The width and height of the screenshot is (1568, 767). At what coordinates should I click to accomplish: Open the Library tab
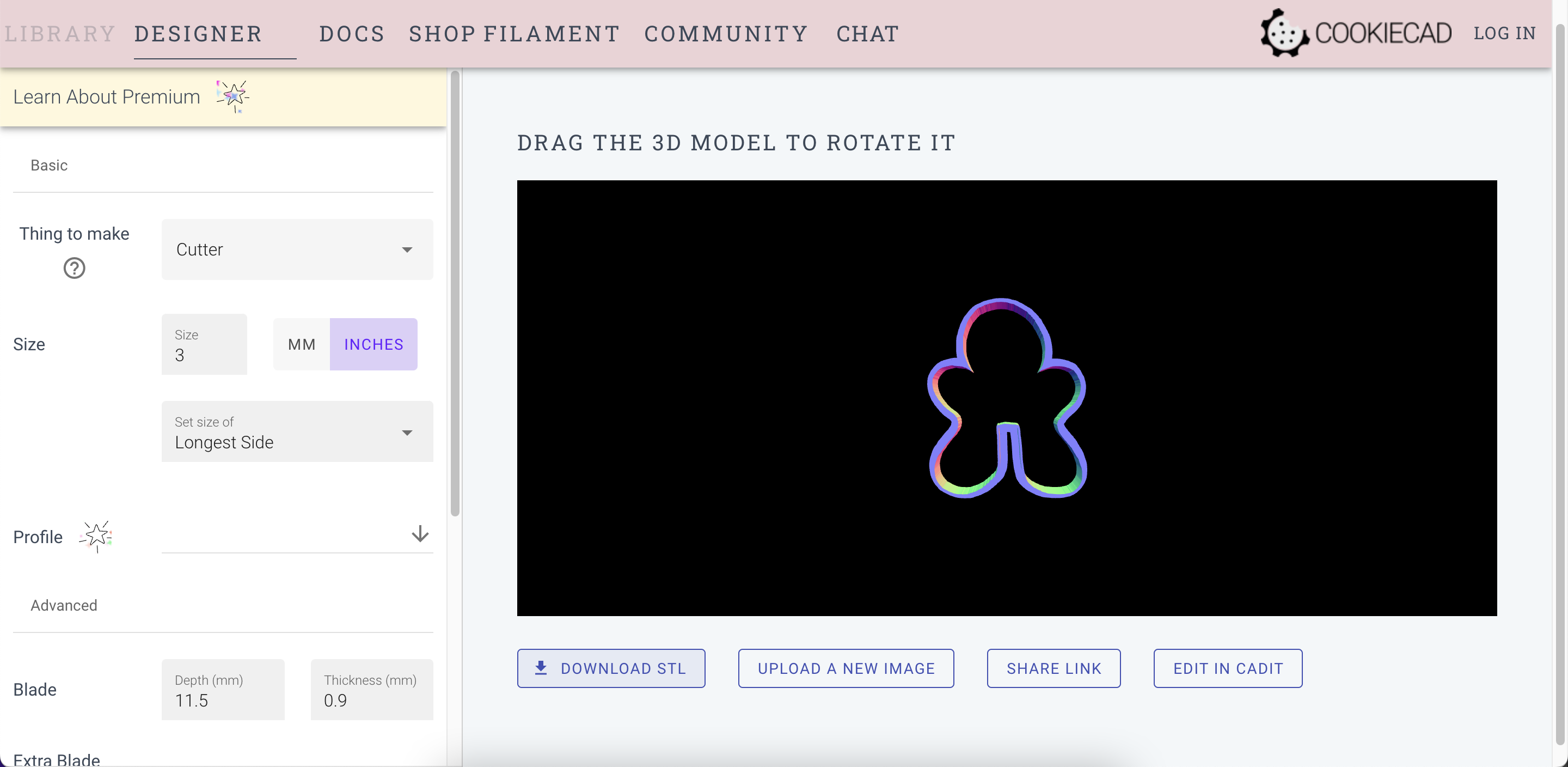[x=60, y=34]
